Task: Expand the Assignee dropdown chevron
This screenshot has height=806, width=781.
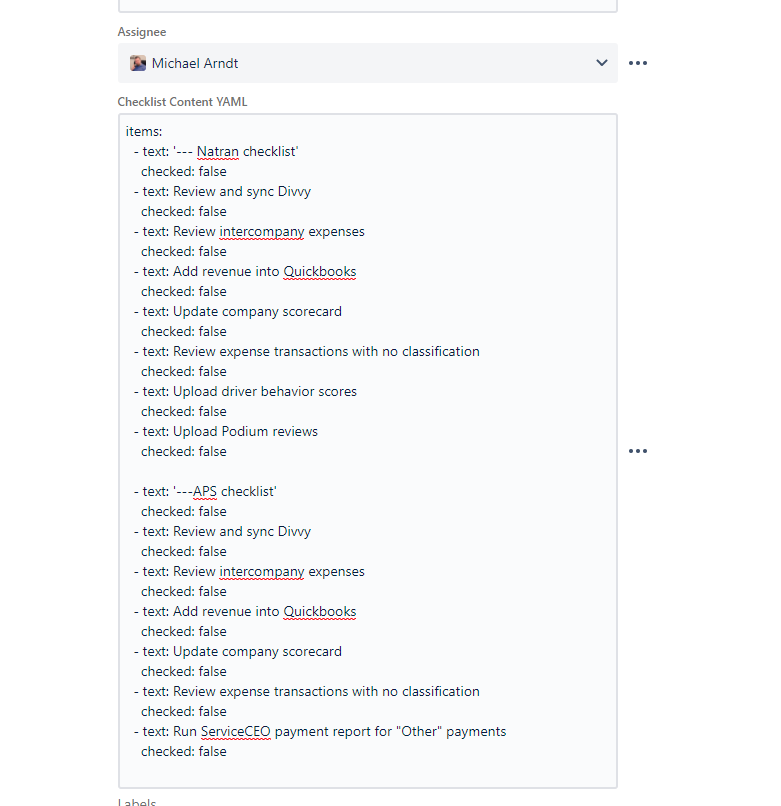Action: tap(602, 62)
